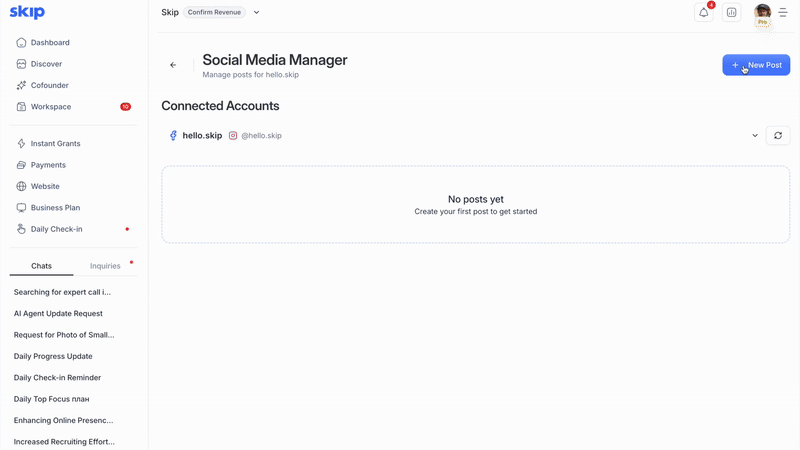Click the user profile avatar

pyautogui.click(x=762, y=13)
